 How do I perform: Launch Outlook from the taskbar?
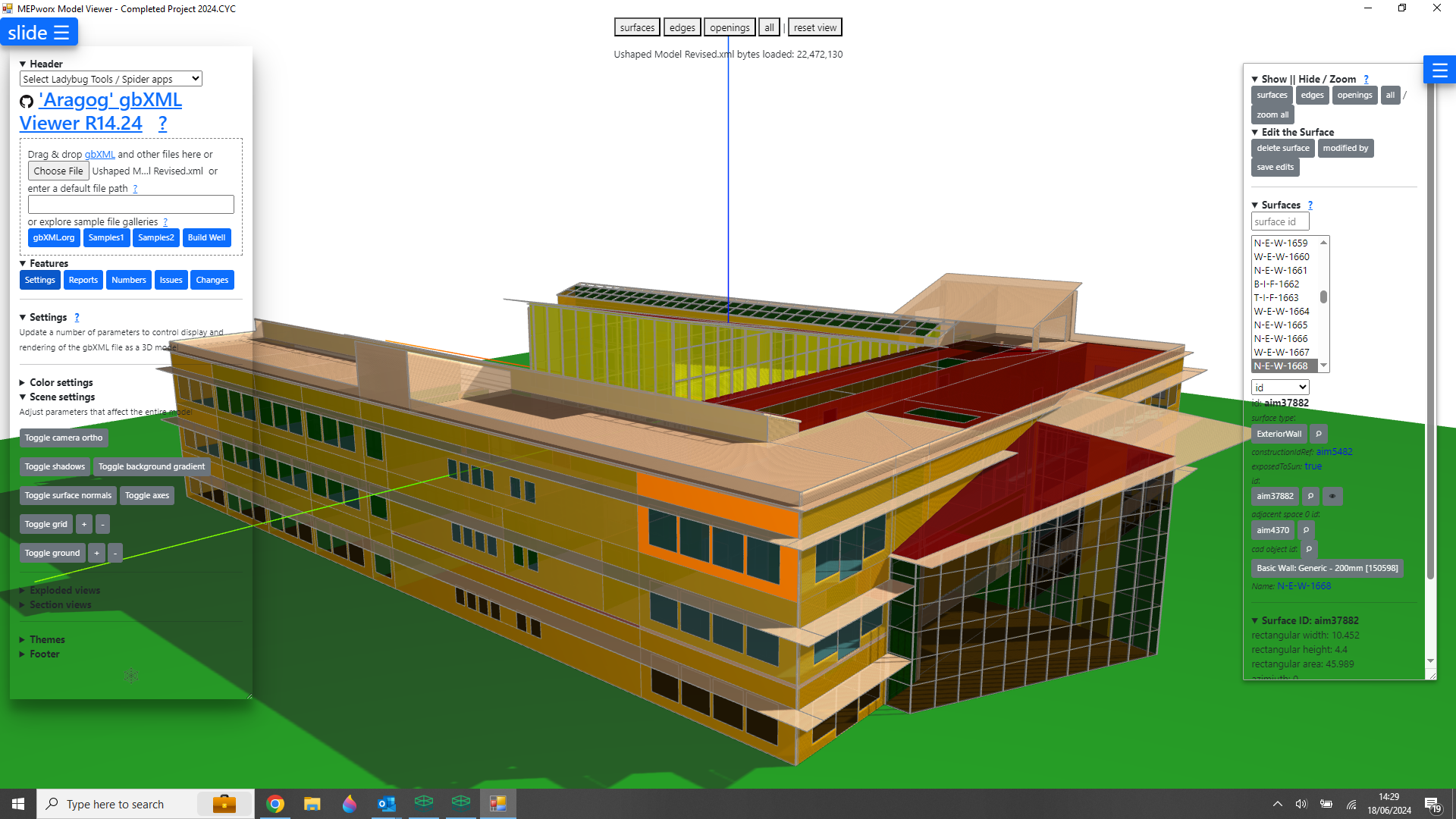(x=386, y=803)
